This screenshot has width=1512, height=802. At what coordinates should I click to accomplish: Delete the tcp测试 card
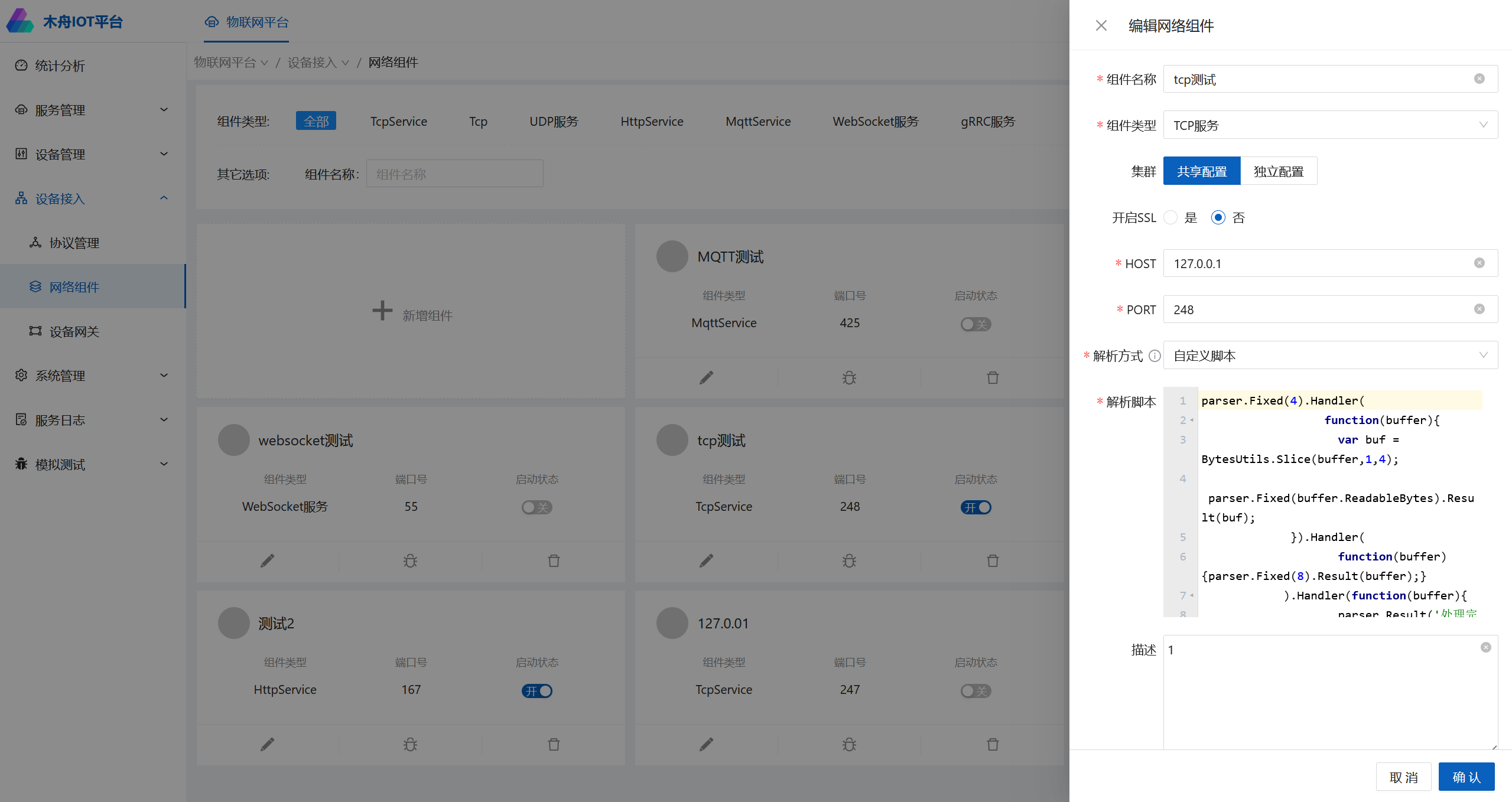(993, 560)
